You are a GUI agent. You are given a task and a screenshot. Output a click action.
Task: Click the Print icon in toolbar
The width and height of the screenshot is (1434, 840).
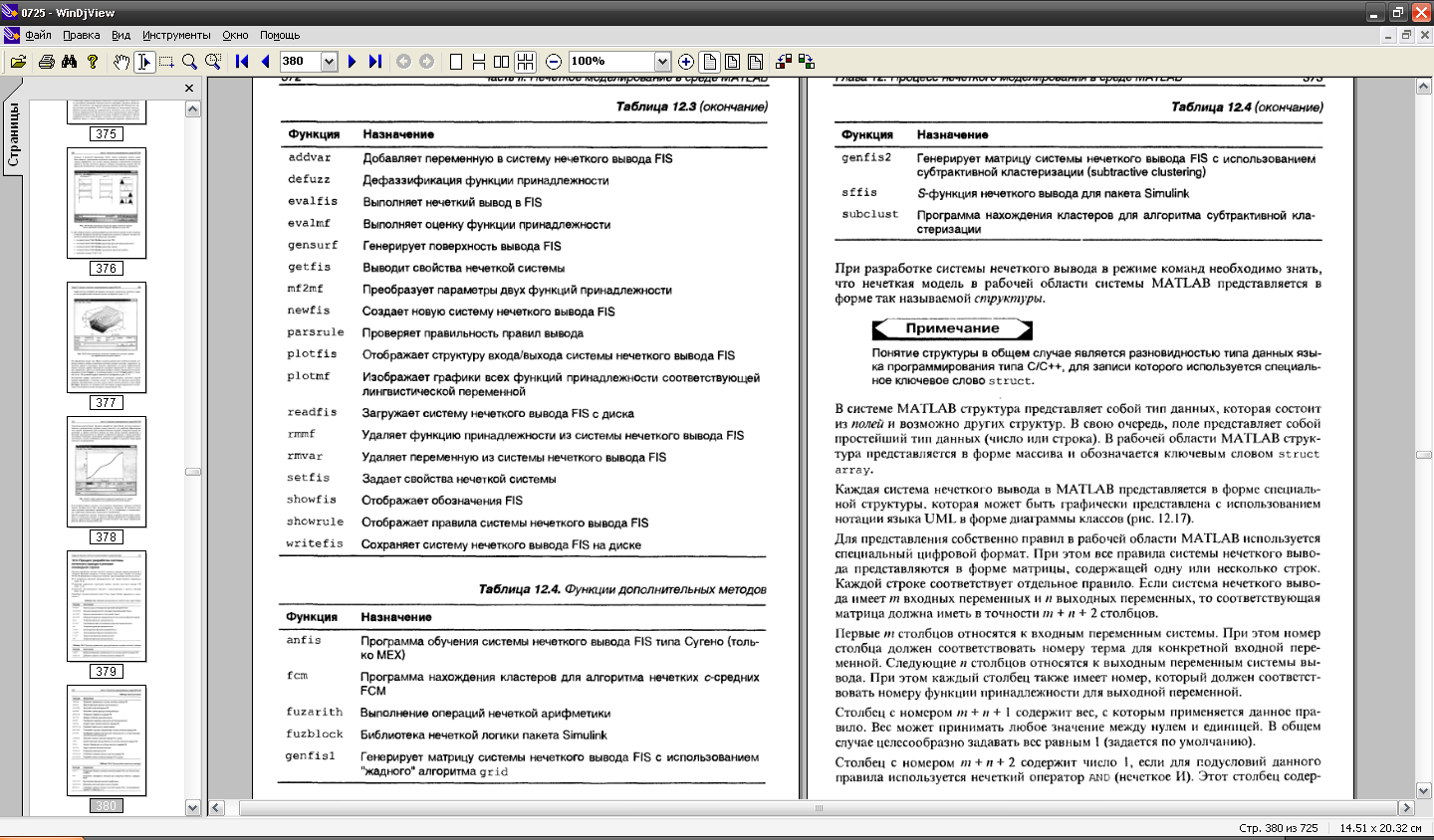46,62
